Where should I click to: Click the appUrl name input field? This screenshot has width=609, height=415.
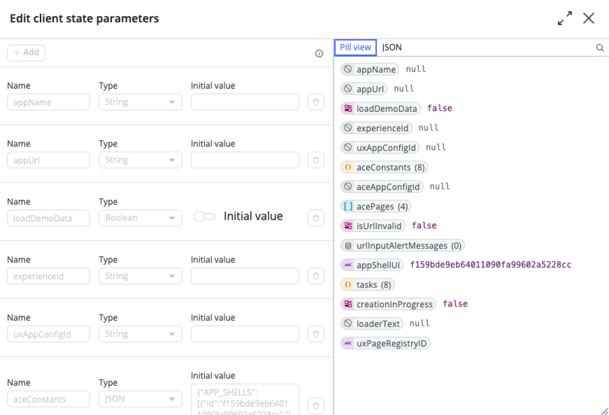coord(49,160)
